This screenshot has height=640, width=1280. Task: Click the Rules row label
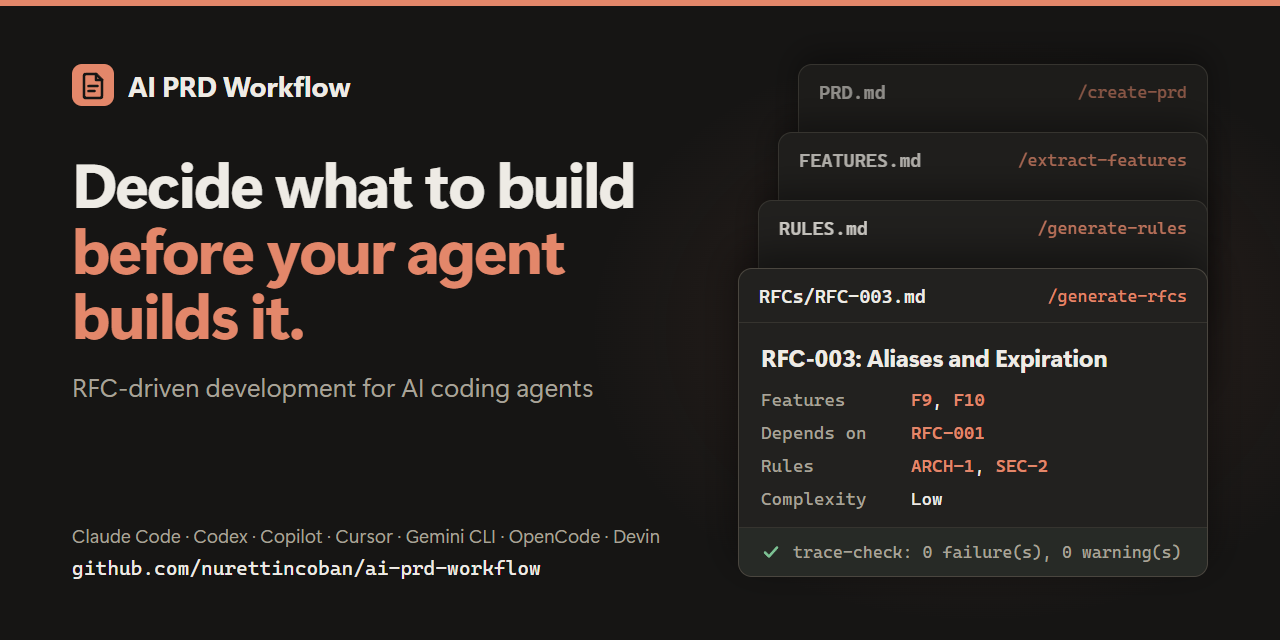pos(787,466)
